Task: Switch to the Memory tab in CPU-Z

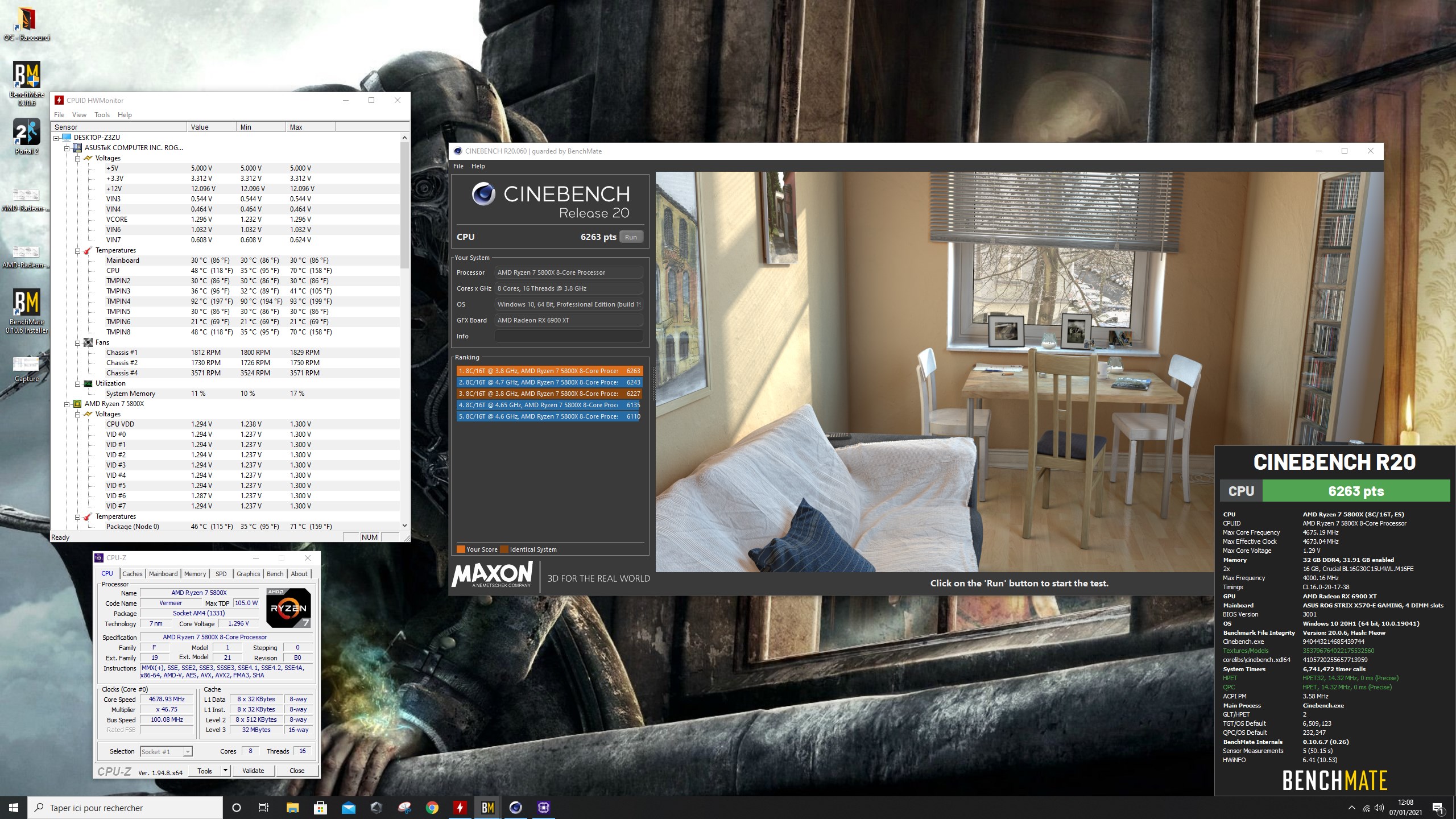Action: (195, 574)
